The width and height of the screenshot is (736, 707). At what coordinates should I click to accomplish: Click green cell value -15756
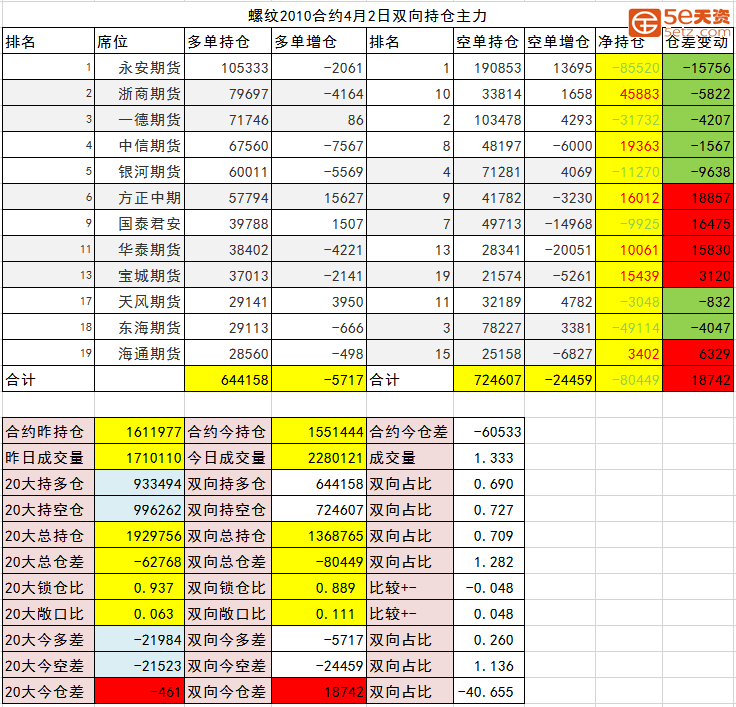pos(698,67)
